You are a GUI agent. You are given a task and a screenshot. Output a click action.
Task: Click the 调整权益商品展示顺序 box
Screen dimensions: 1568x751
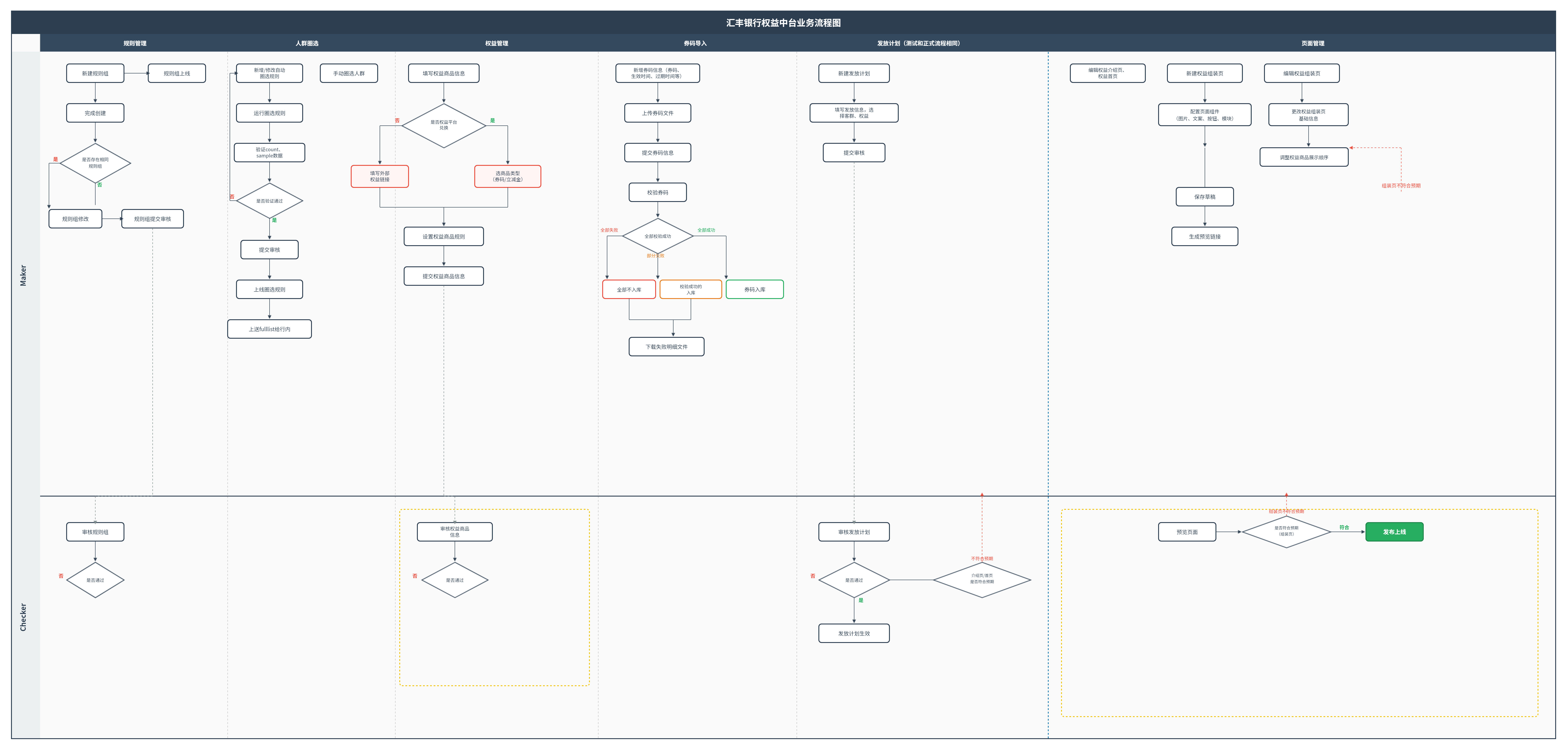(x=1304, y=157)
